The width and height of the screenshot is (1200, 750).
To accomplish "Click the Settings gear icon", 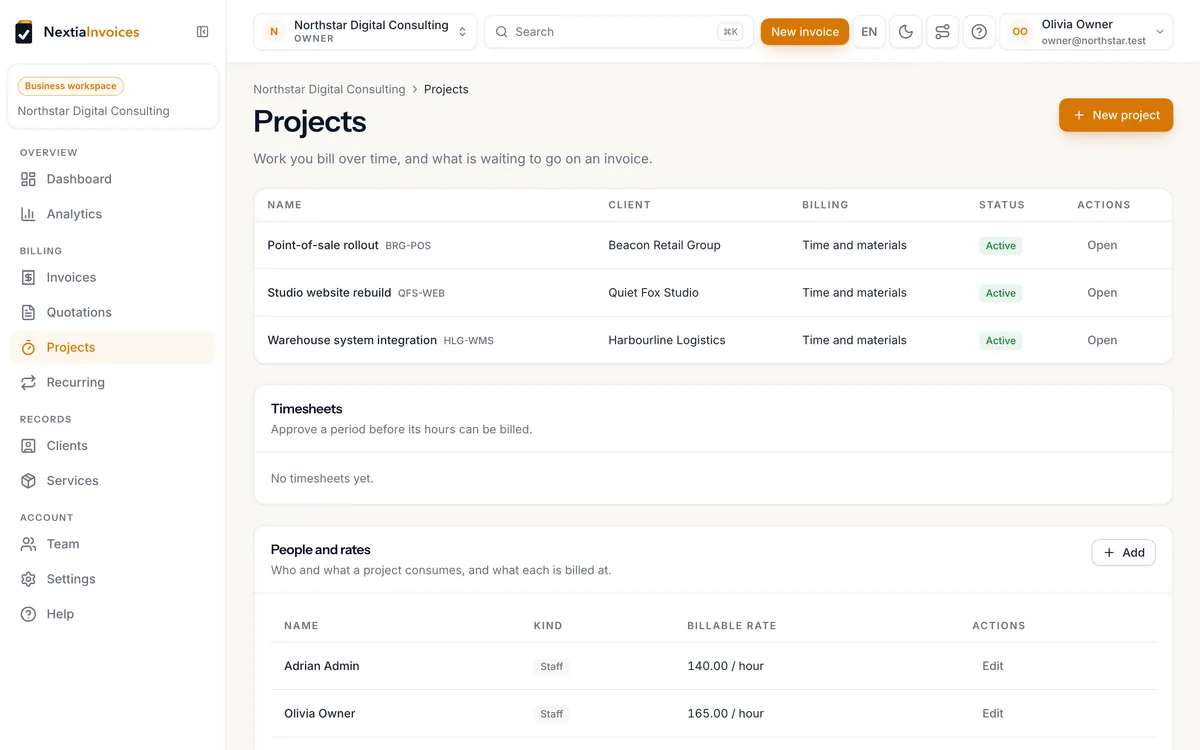I will click(x=28, y=579).
